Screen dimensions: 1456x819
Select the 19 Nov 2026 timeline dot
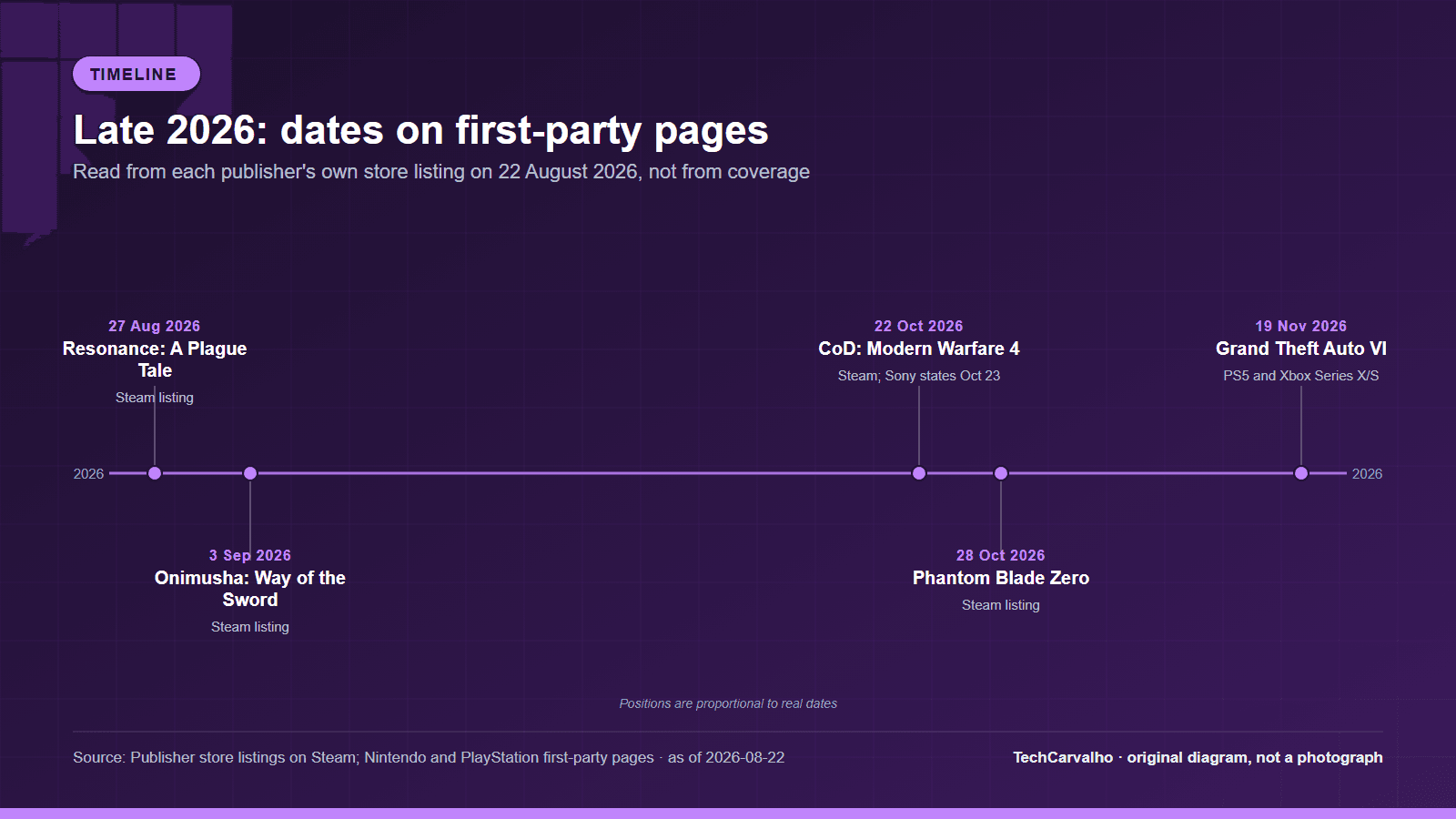click(1301, 473)
